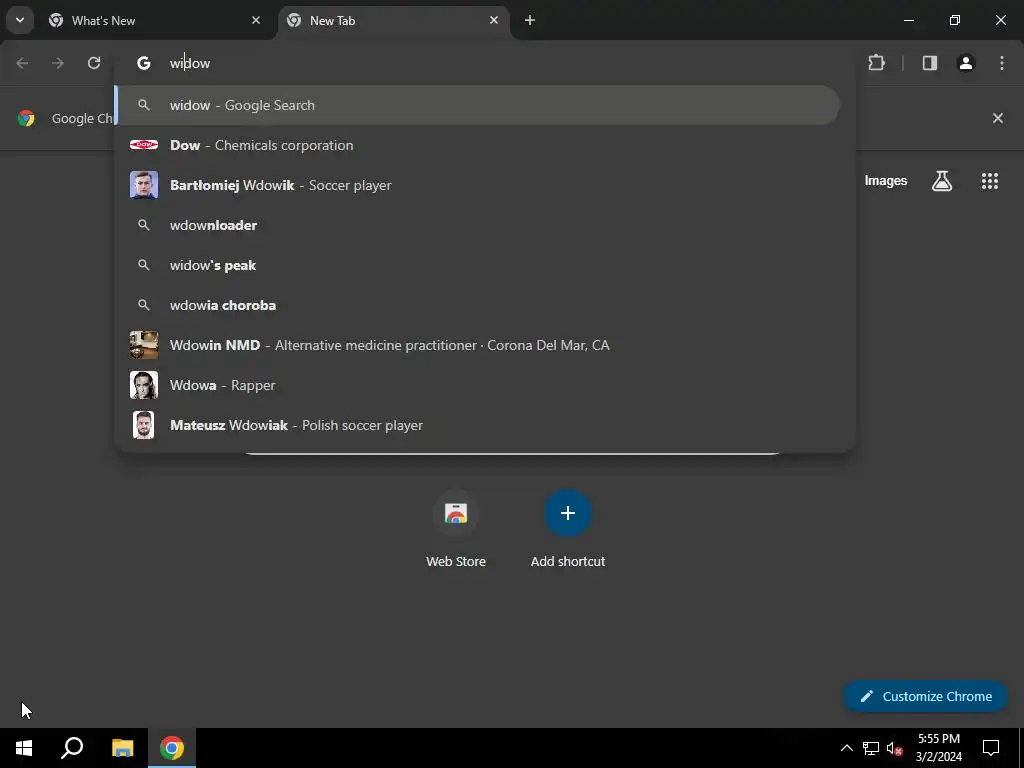
Task: Pick Wdowin NMD alternative medicine suggestion
Action: (477, 345)
